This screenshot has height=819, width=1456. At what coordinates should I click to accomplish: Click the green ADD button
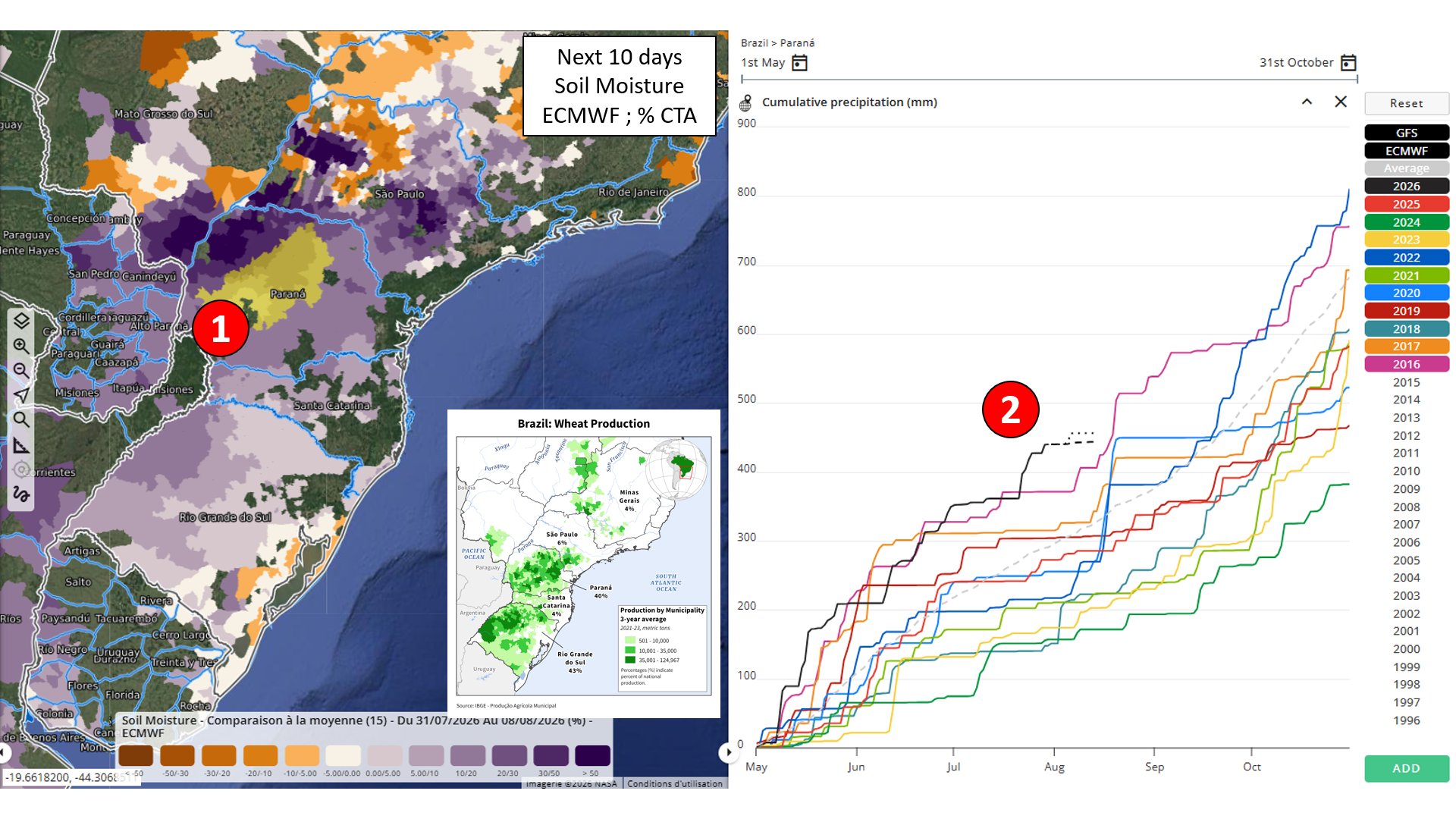tap(1407, 768)
